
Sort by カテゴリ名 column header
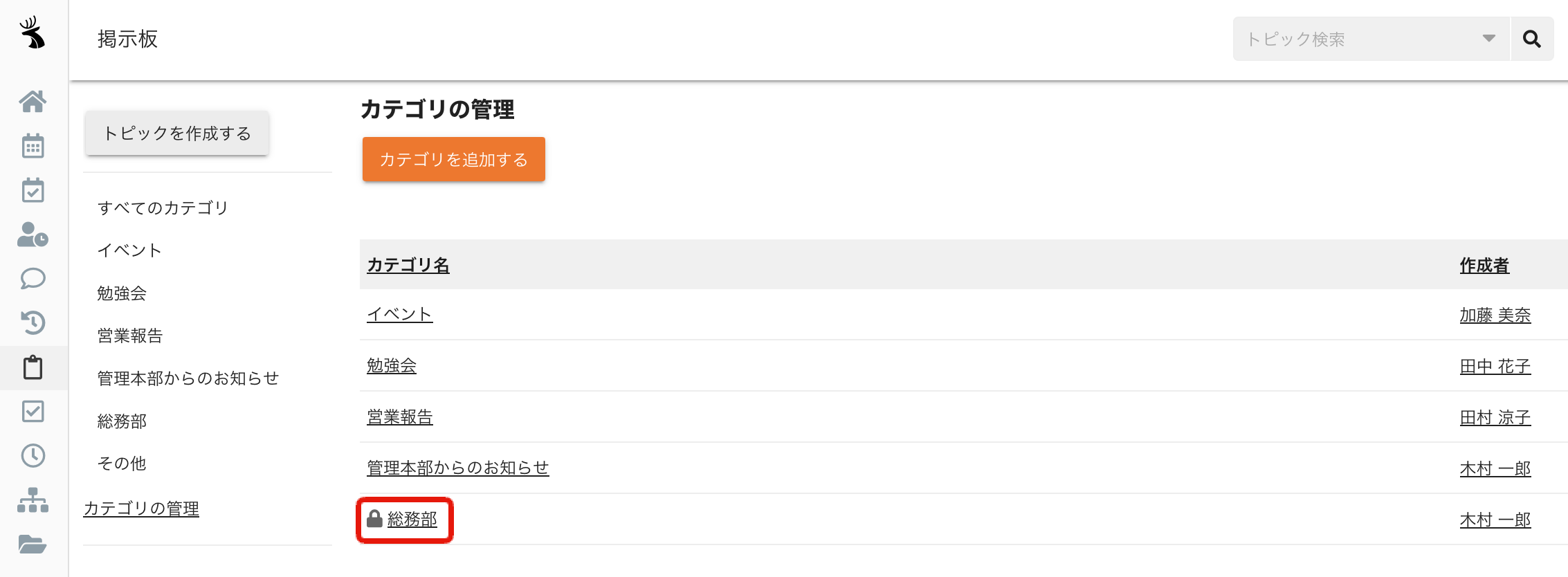click(408, 264)
